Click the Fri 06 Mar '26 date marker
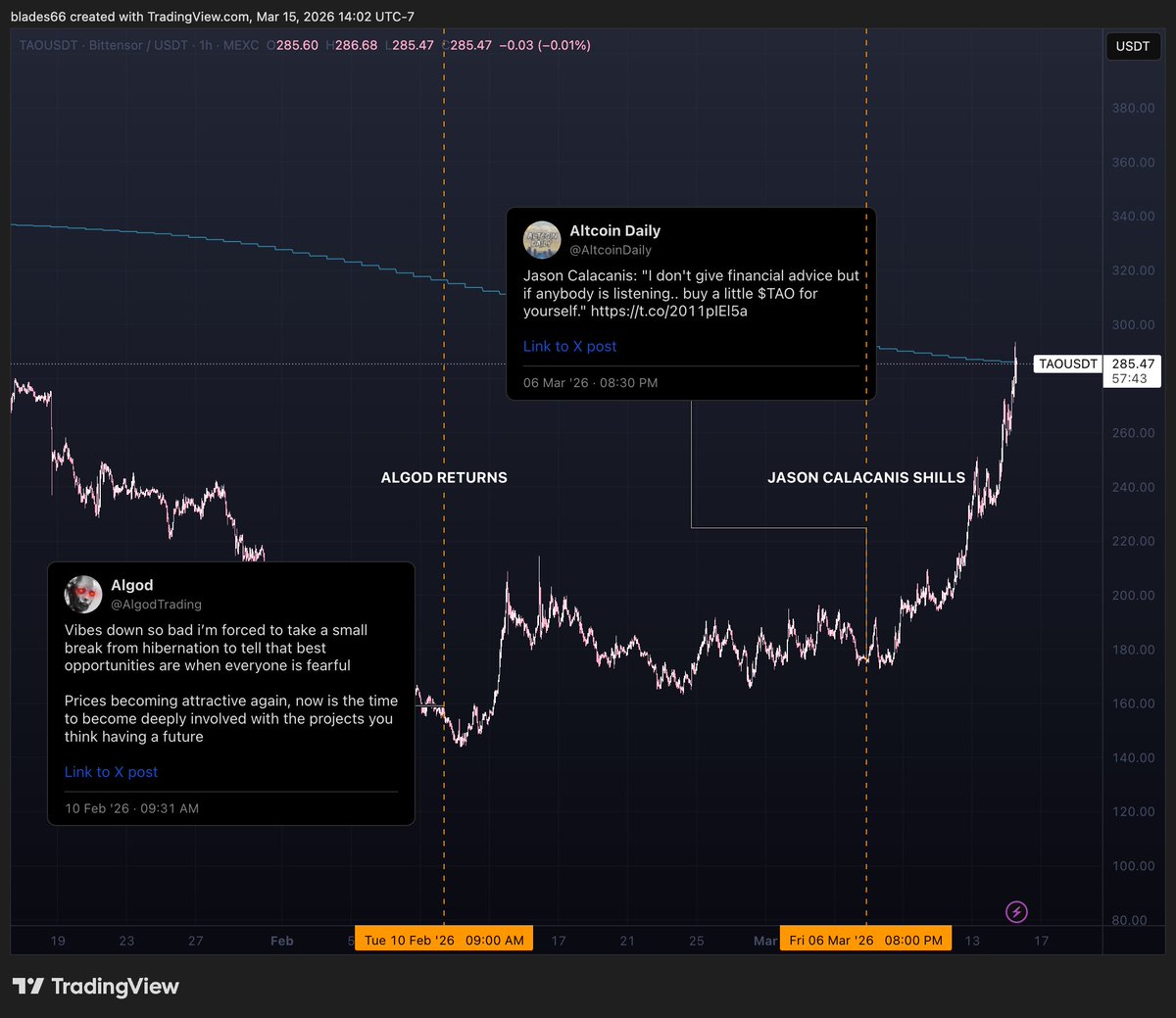The image size is (1176, 1018). [x=865, y=940]
